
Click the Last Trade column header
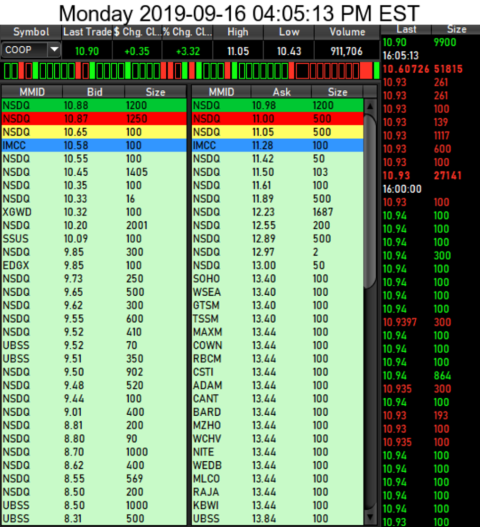(87, 32)
